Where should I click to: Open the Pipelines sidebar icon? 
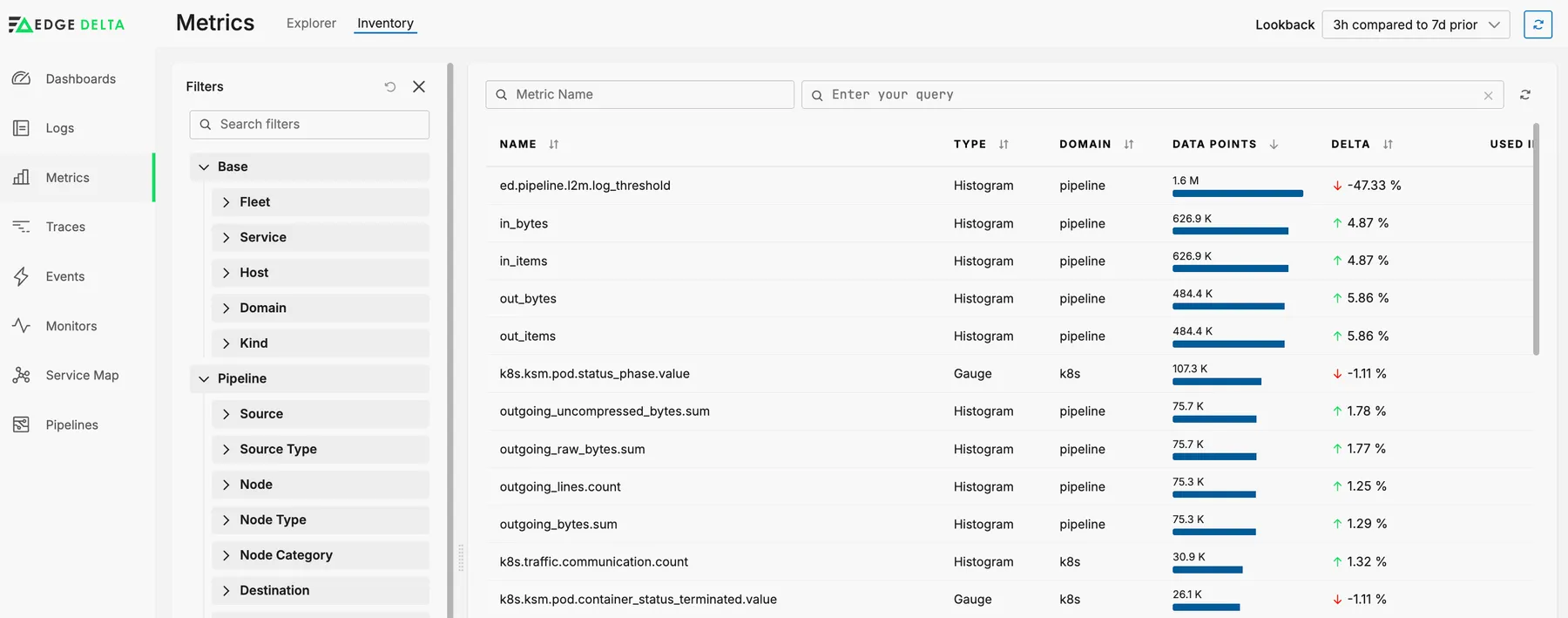click(x=22, y=424)
